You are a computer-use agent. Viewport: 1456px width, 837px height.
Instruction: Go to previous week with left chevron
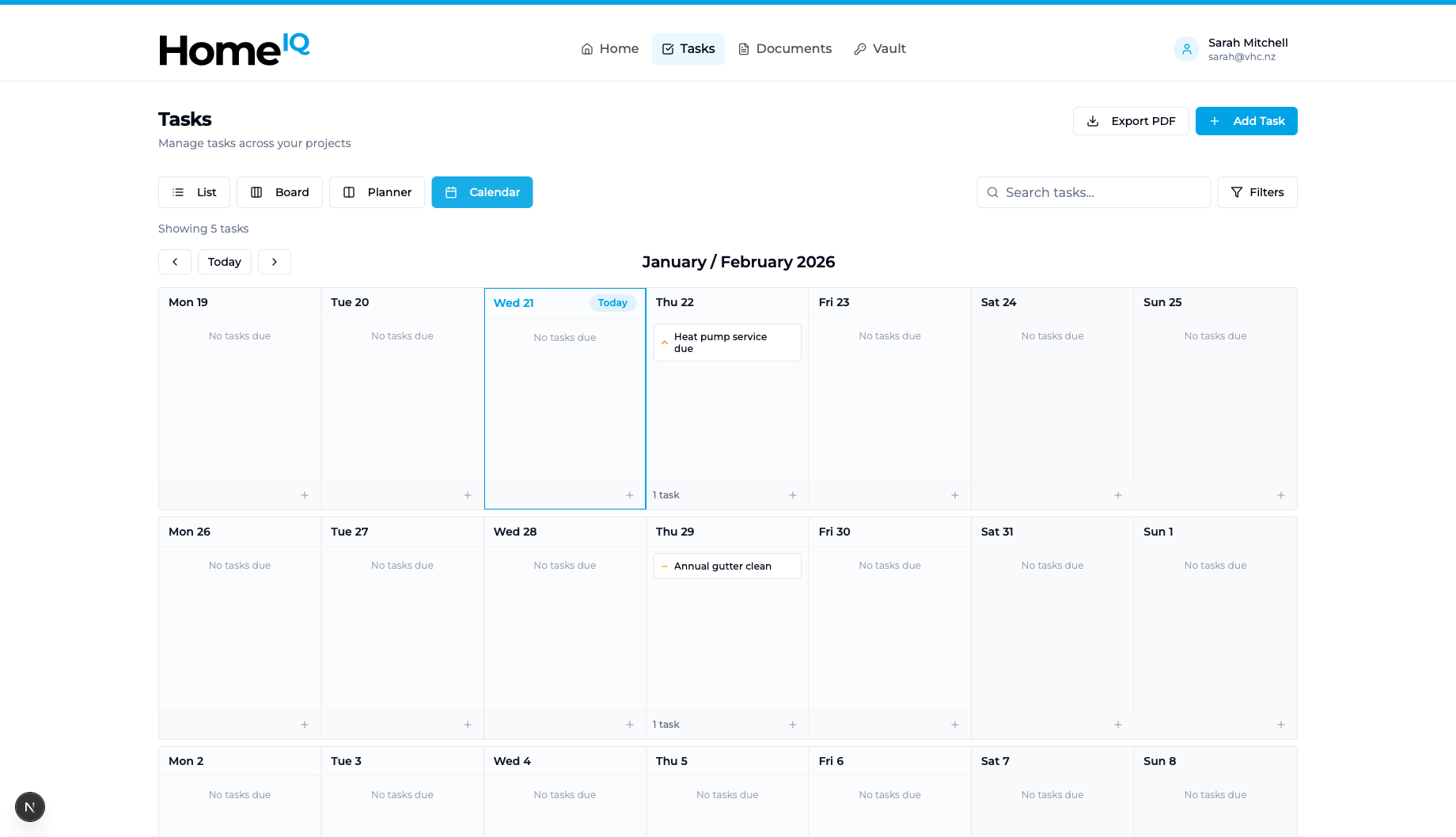pyautogui.click(x=175, y=262)
